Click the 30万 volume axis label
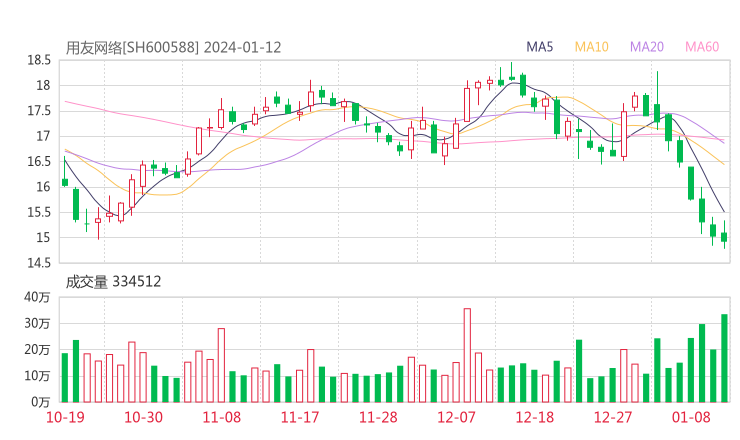The width and height of the screenshot is (740, 440). tap(37, 323)
